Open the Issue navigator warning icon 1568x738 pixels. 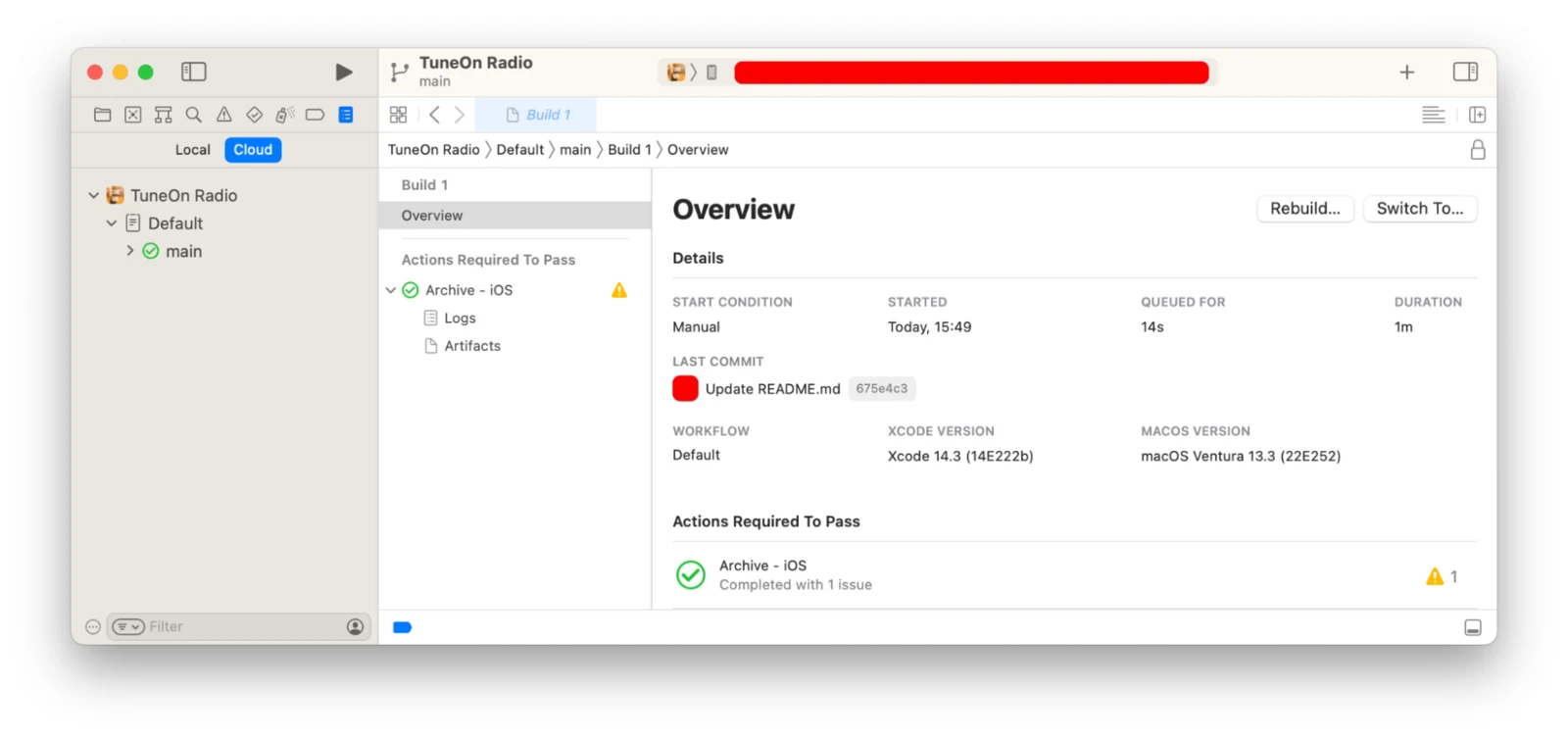[x=224, y=115]
